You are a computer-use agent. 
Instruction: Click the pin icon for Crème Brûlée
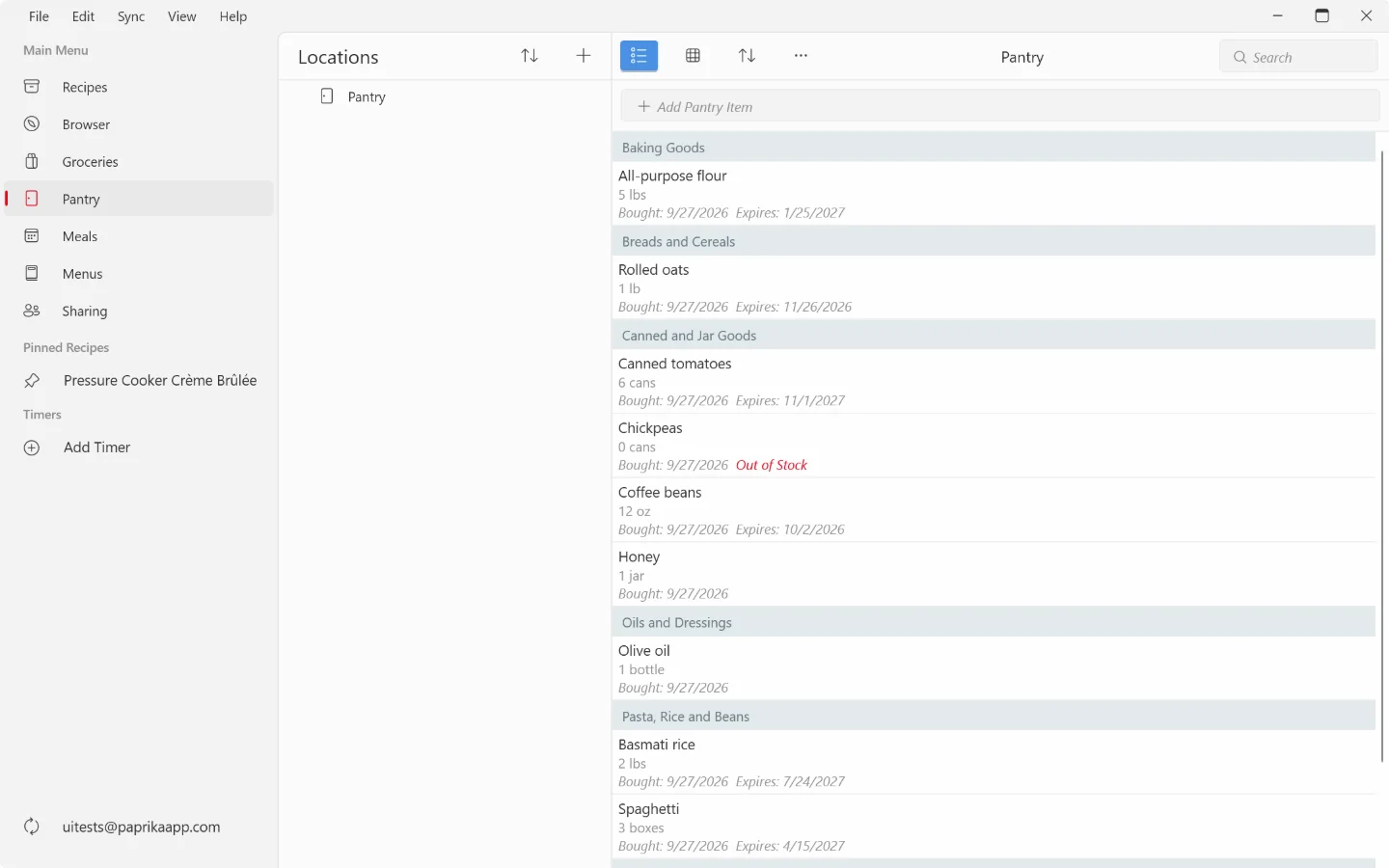click(x=32, y=380)
